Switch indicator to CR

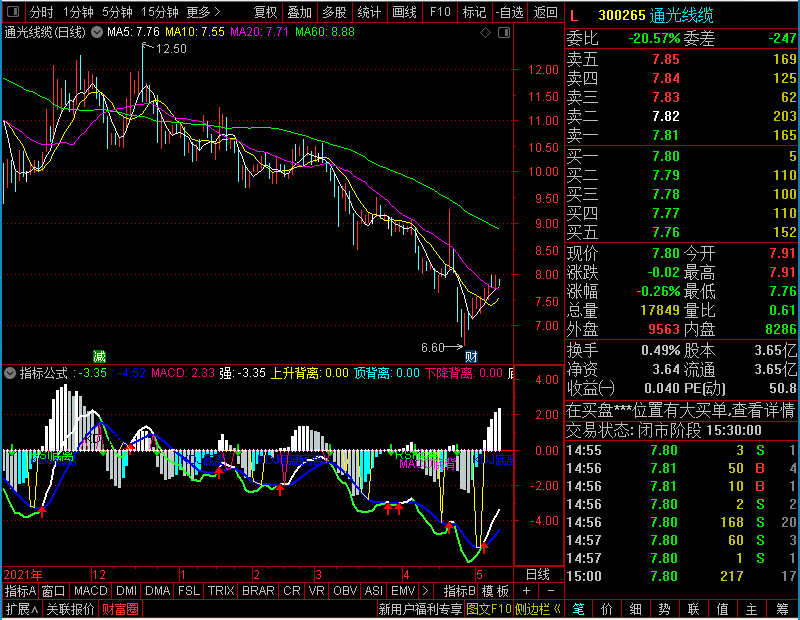(291, 591)
